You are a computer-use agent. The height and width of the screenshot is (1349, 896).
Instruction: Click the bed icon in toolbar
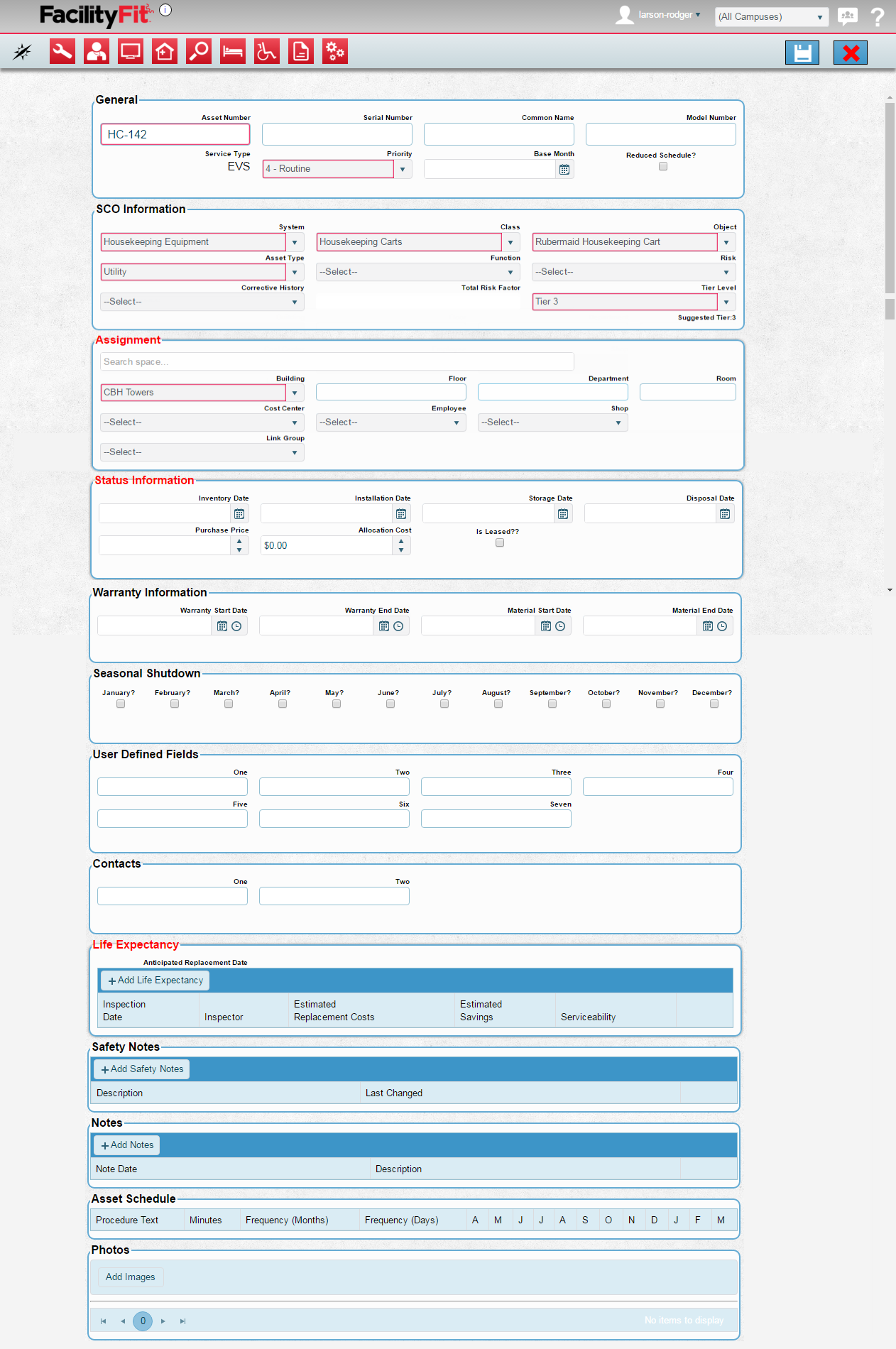click(x=233, y=52)
